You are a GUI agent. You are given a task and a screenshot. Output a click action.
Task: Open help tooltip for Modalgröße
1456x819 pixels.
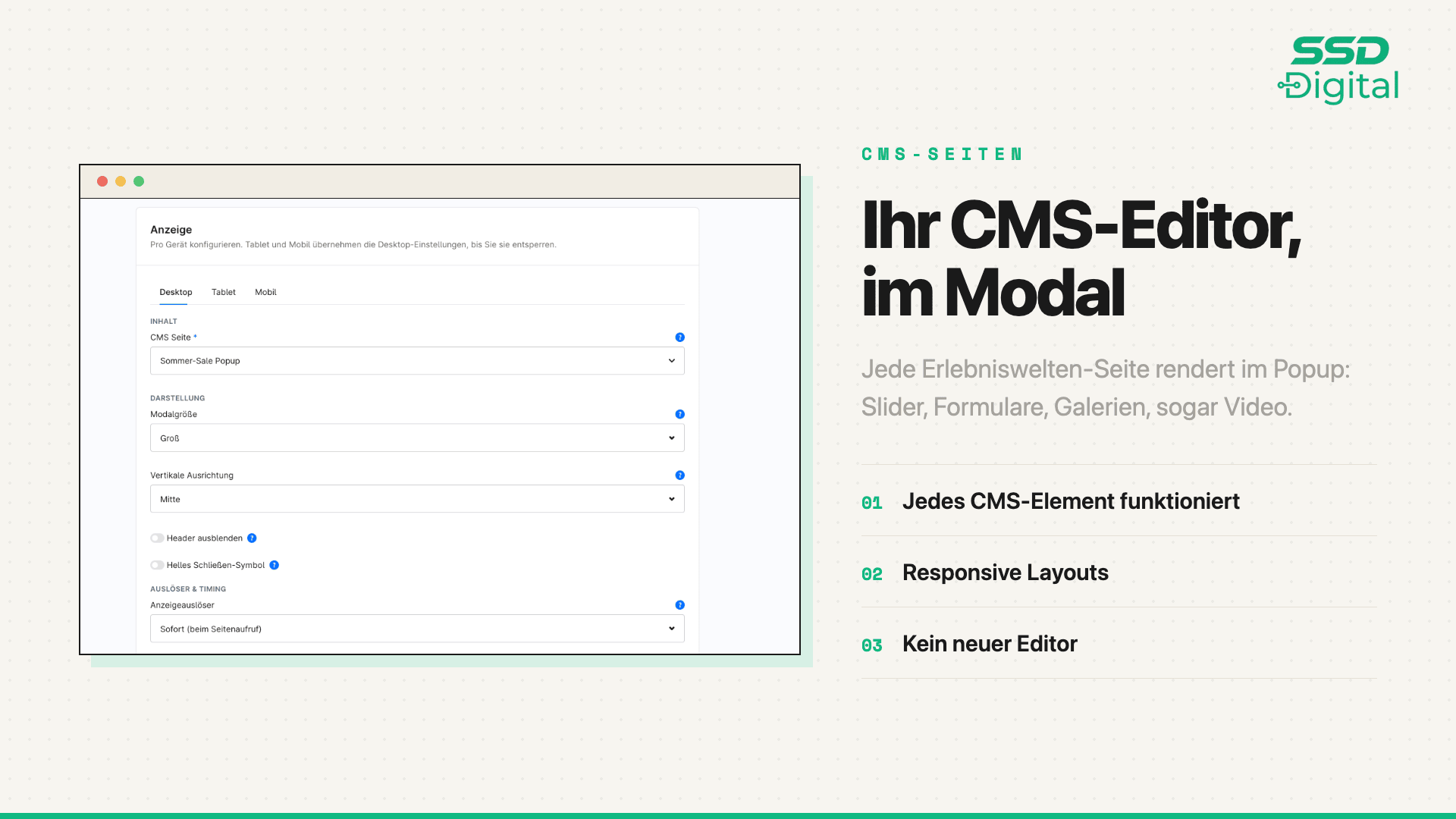(x=679, y=414)
